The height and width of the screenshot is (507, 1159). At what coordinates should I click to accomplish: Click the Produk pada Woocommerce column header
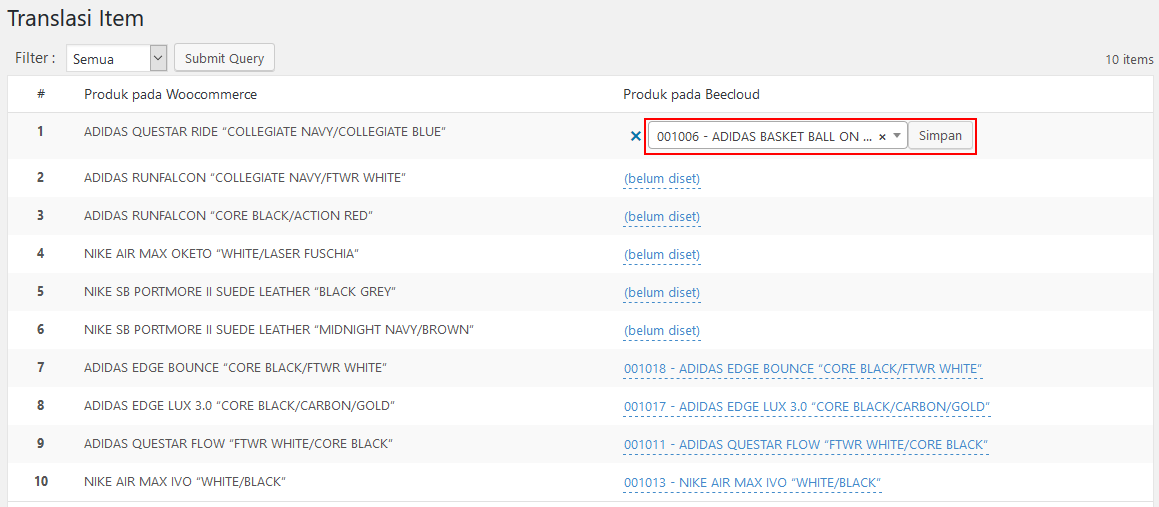click(170, 95)
